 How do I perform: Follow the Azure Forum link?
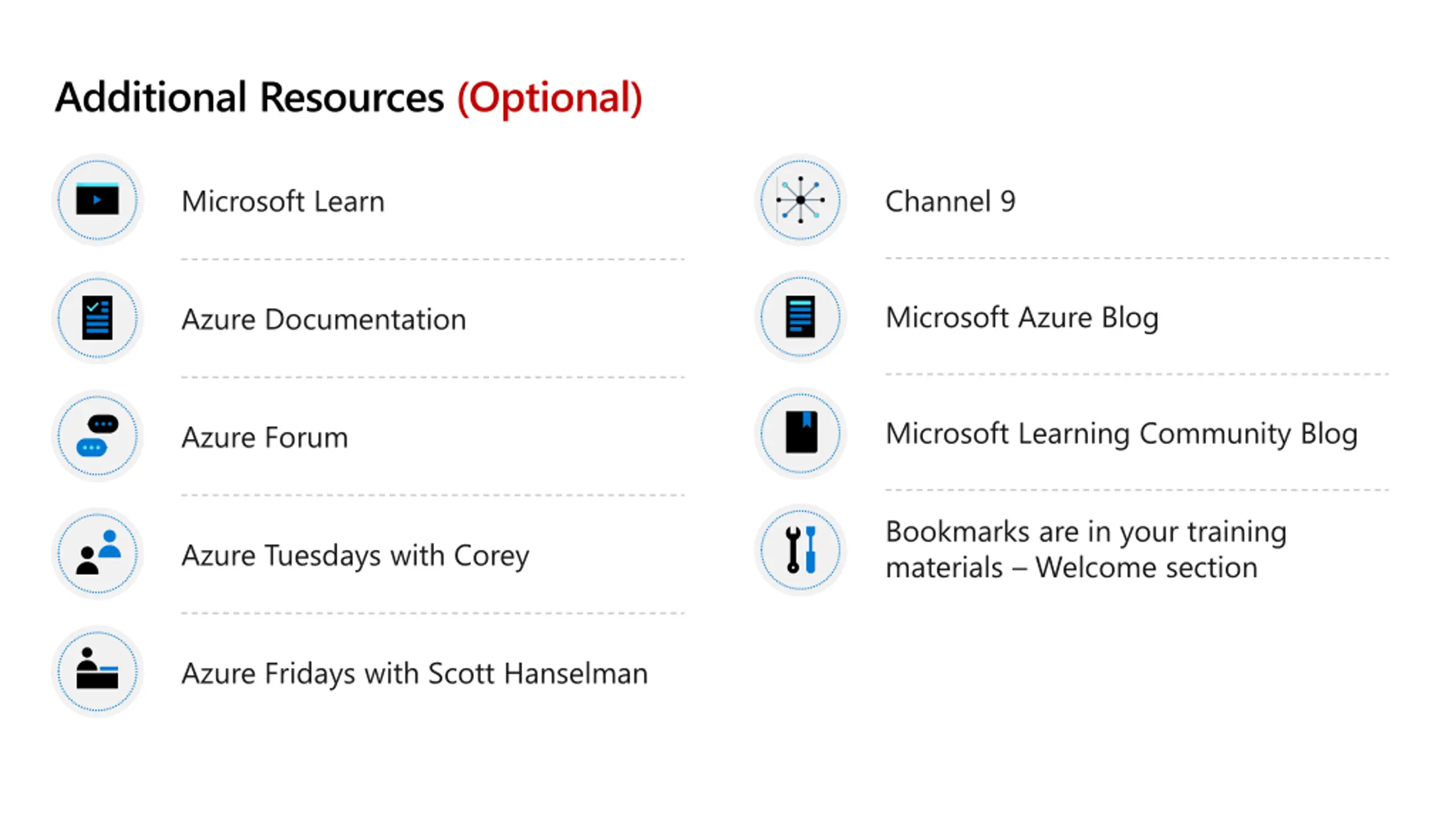[264, 437]
